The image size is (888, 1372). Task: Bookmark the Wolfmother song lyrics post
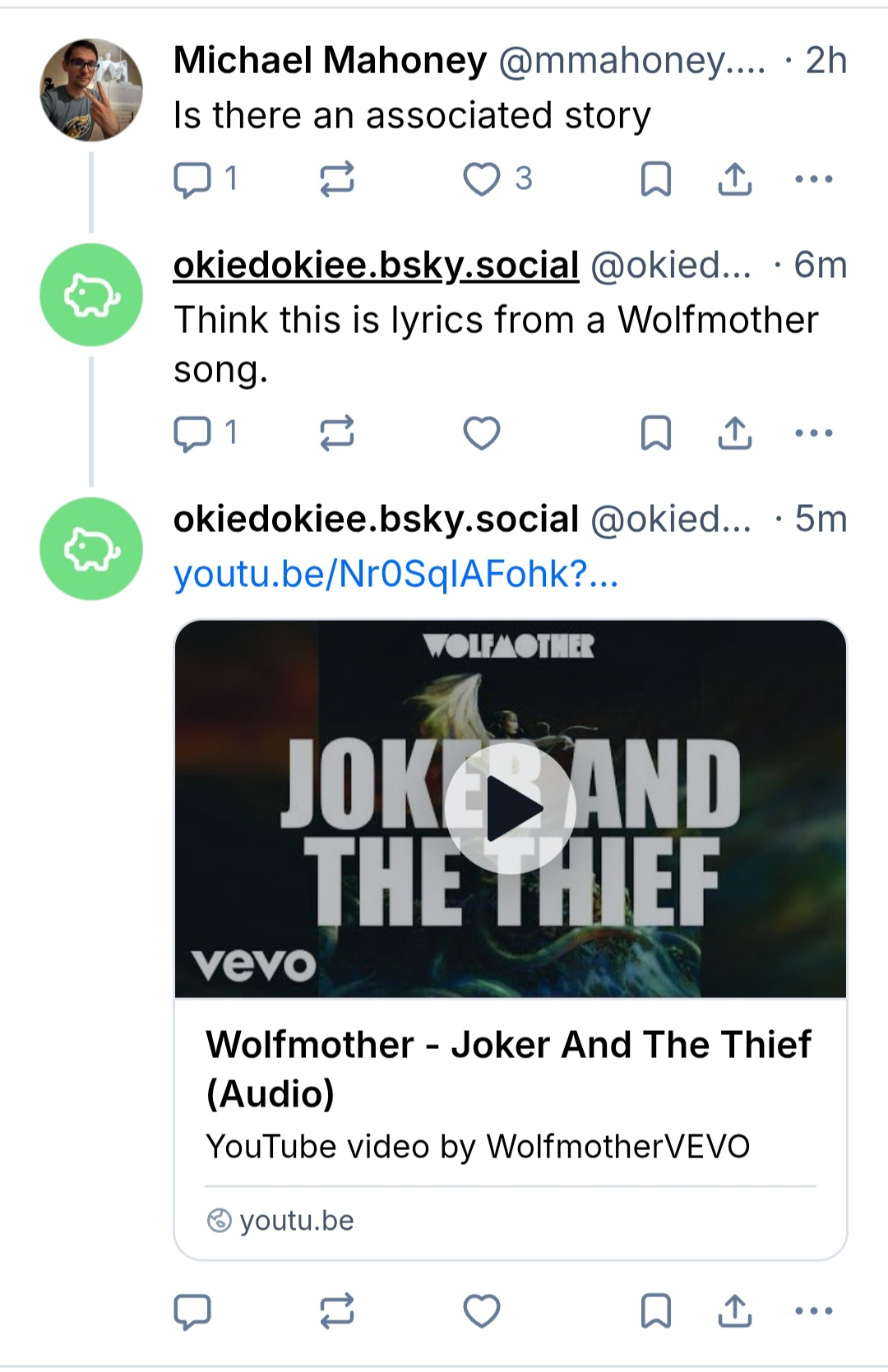pos(655,433)
